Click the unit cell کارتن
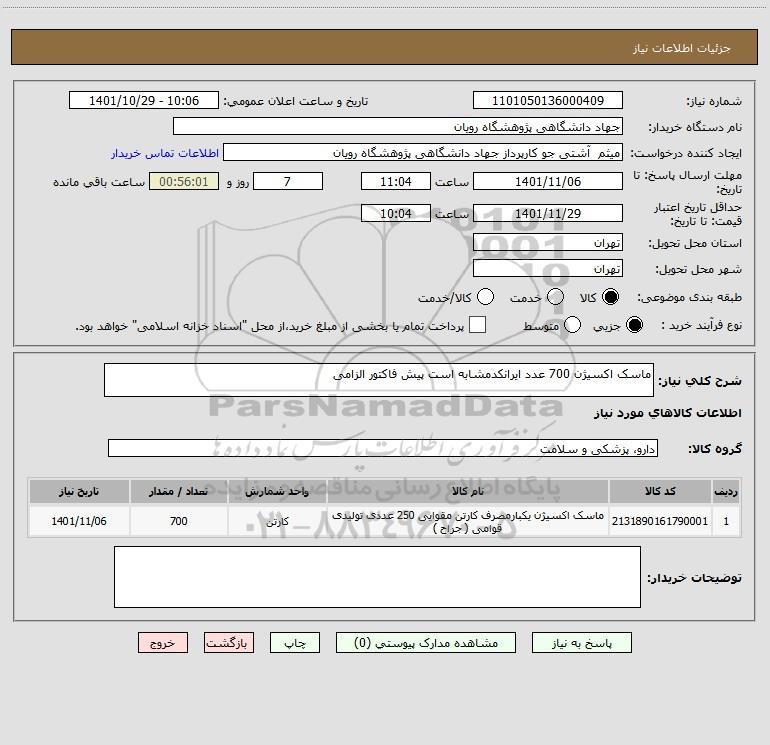Viewport: 770px width, 745px height. [277, 521]
